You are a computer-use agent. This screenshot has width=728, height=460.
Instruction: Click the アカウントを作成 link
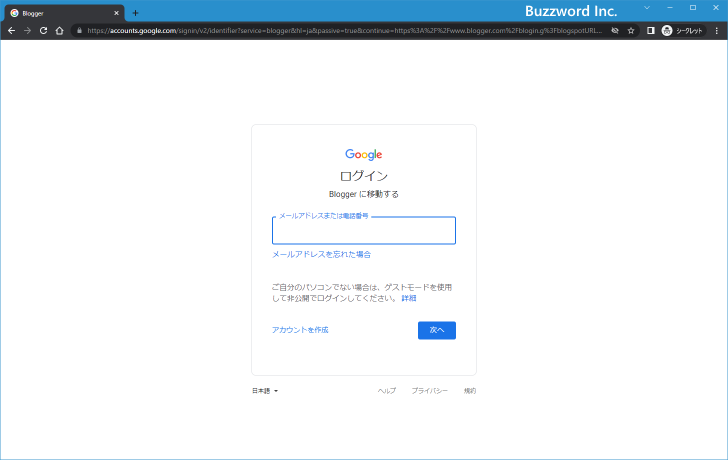click(300, 330)
